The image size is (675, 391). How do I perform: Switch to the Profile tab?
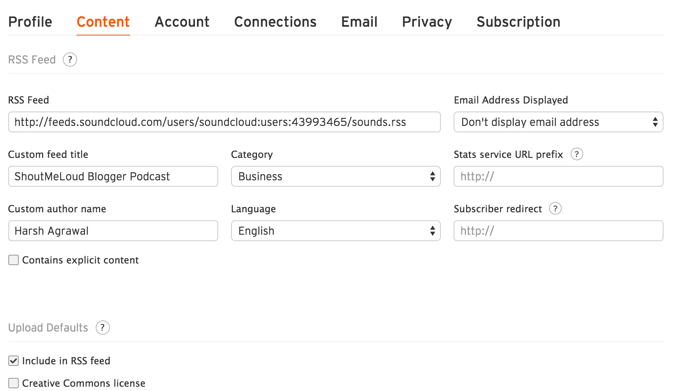[x=30, y=22]
